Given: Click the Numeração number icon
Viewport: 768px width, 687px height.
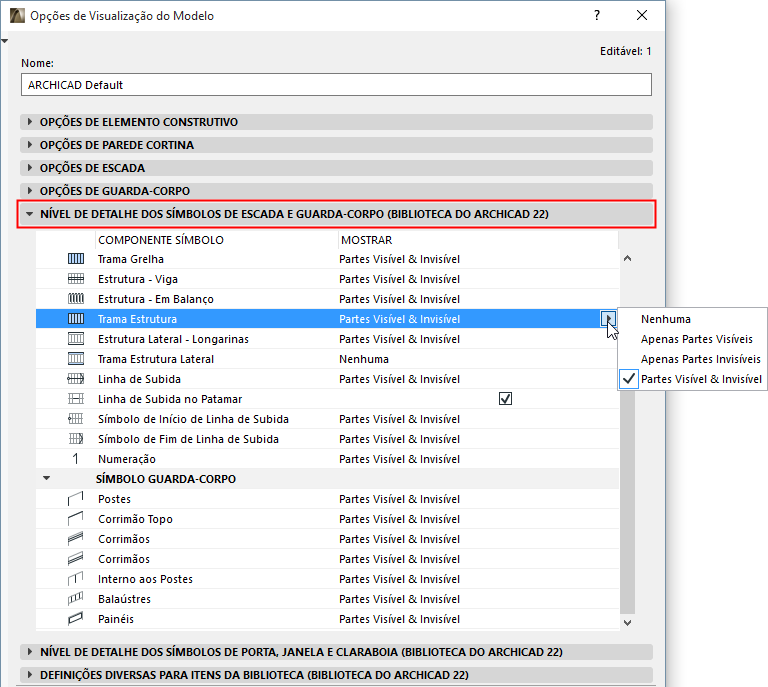Looking at the screenshot, I should click(x=75, y=459).
